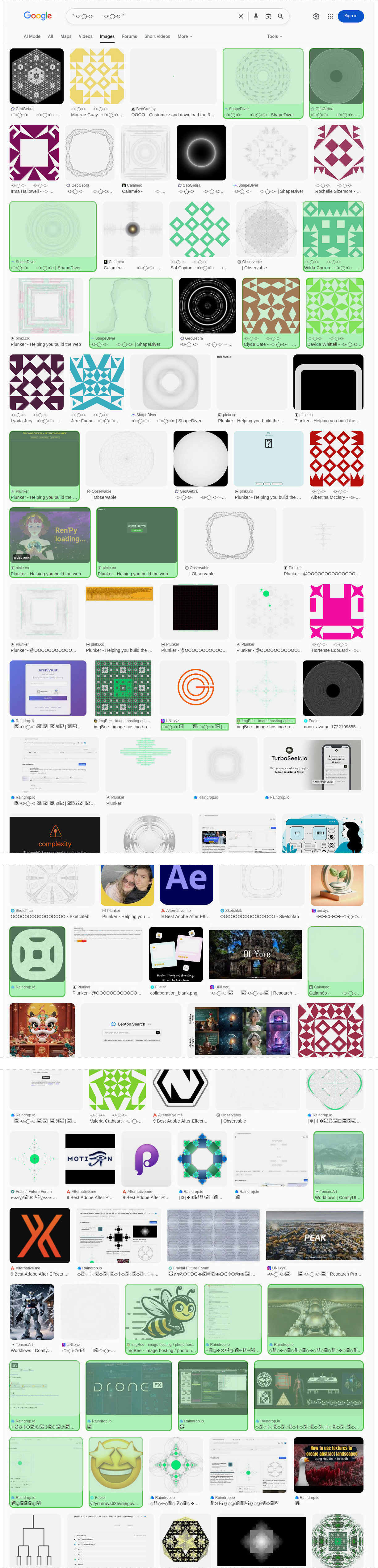Viewport: 378px width, 1568px height.
Task: Clear the search box text
Action: pos(241,16)
